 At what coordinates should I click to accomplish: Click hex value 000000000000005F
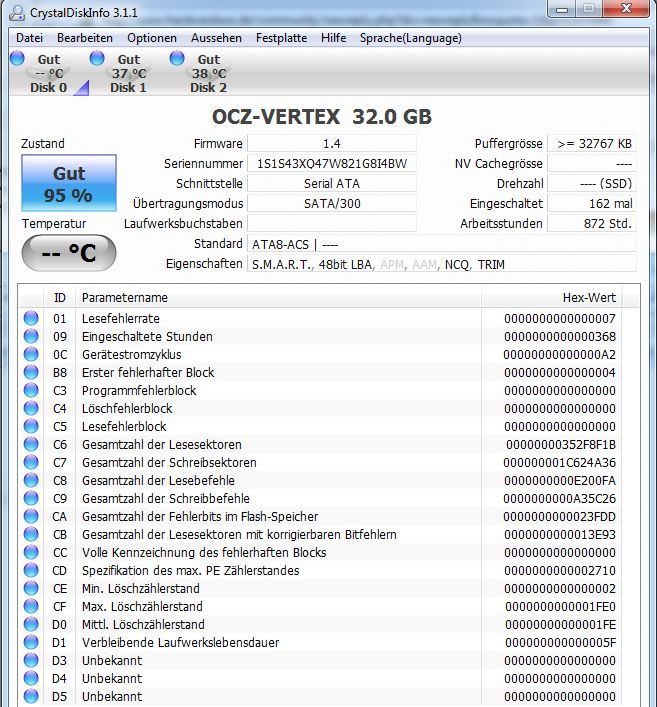(560, 643)
